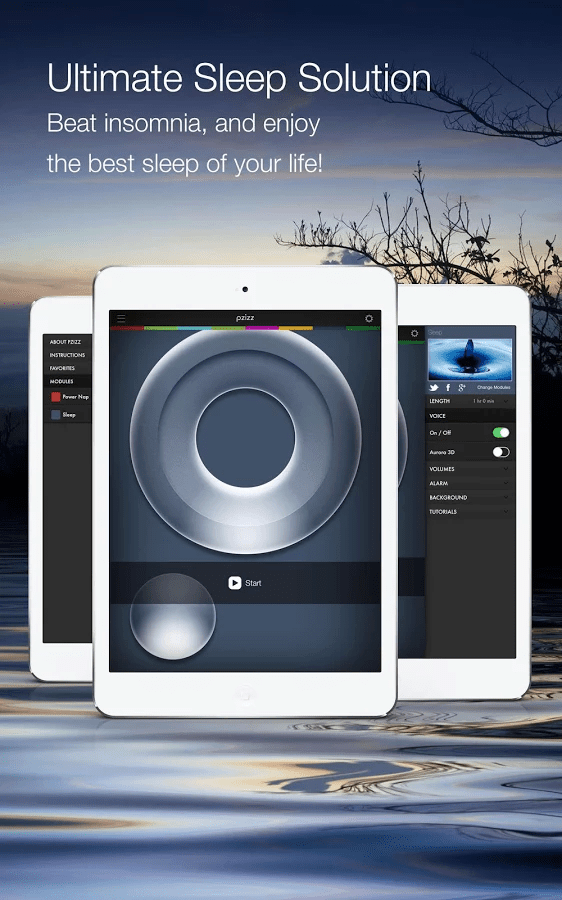Share on Twitter via bird icon
The height and width of the screenshot is (900, 562).
[x=434, y=387]
